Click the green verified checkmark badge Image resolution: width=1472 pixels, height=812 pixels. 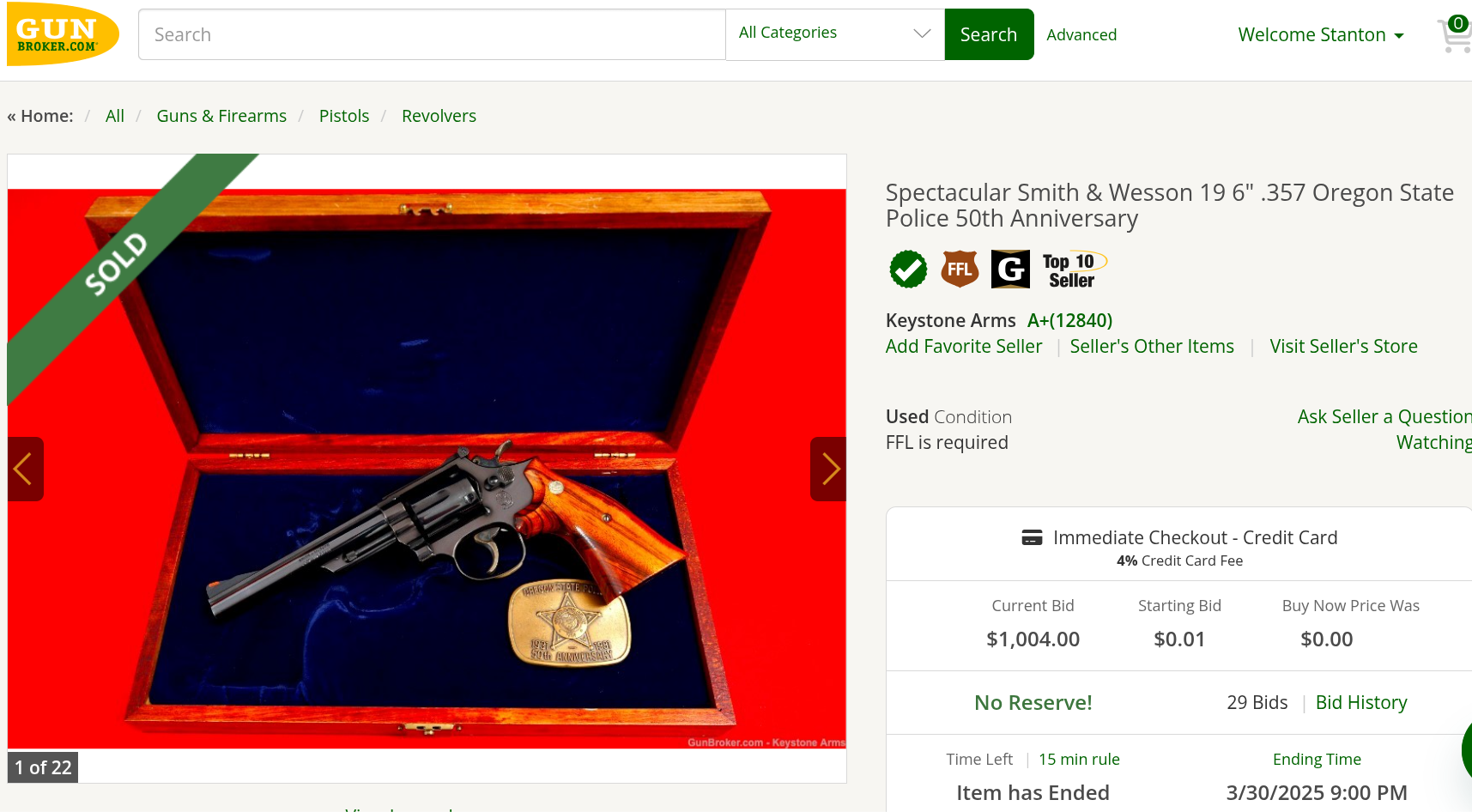[x=908, y=270]
